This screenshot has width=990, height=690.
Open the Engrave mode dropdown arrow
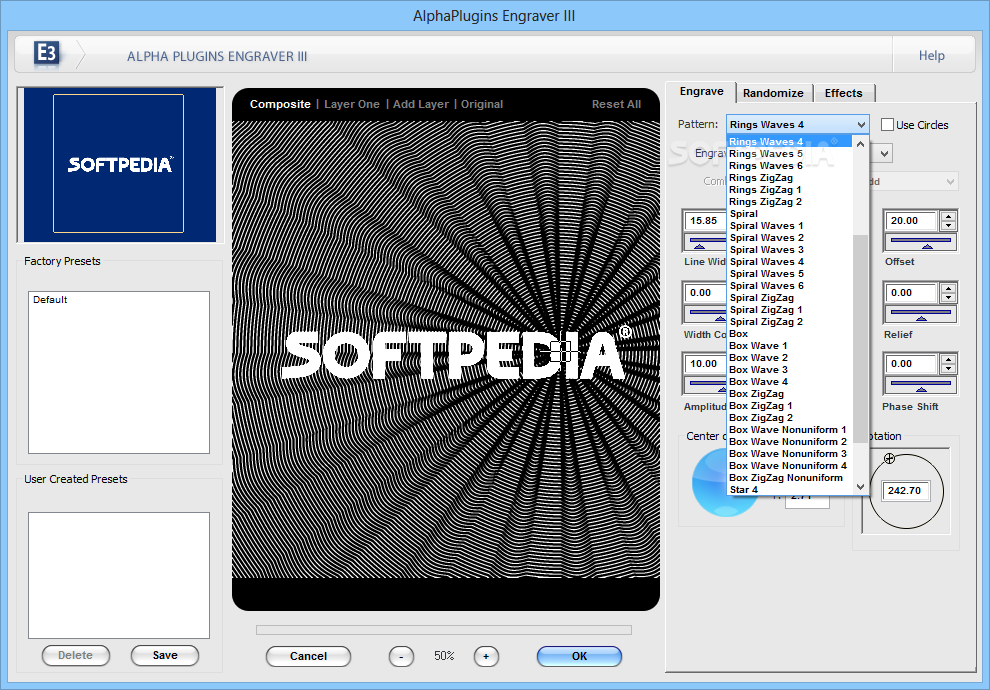[x=884, y=153]
